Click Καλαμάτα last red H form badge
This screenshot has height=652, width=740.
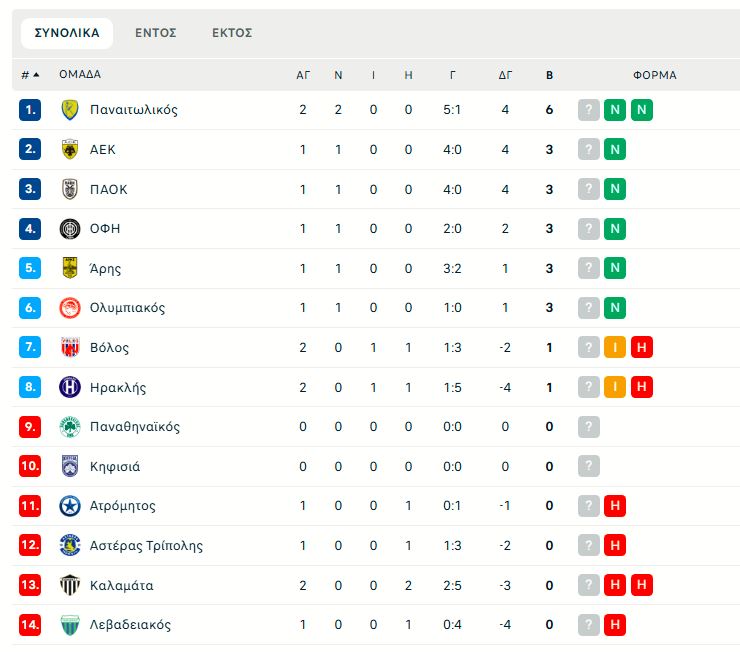642,585
